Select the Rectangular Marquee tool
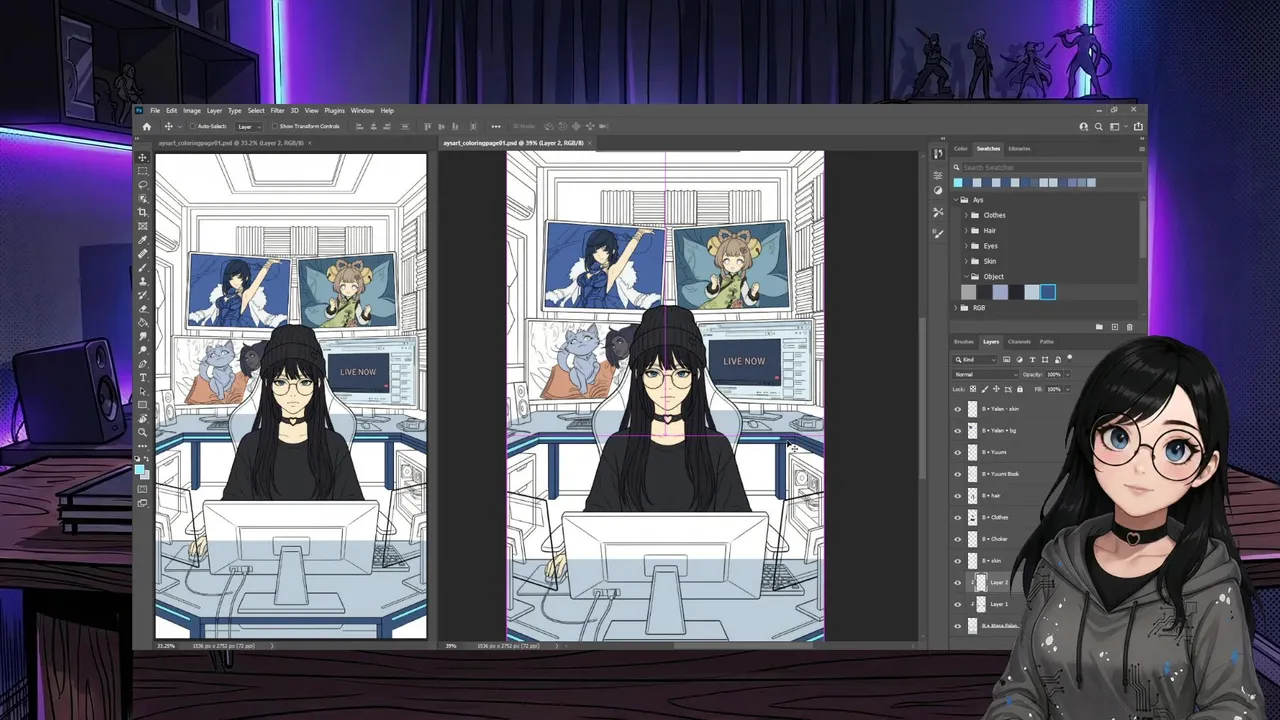 click(142, 170)
